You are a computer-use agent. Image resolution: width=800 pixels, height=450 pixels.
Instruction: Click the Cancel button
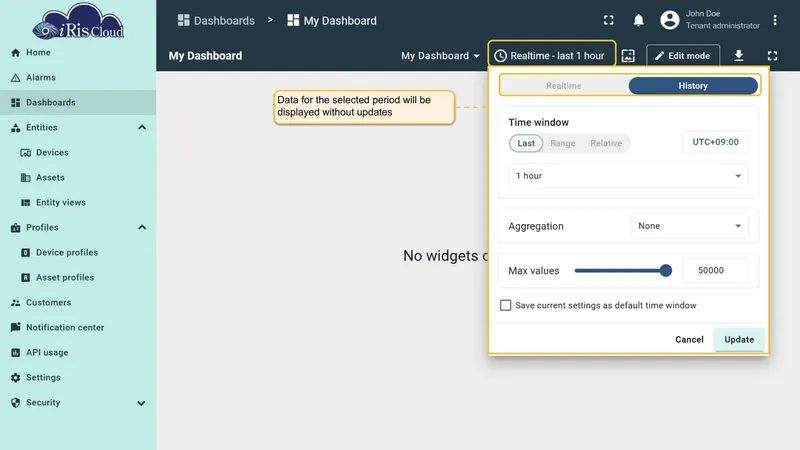[x=689, y=340]
